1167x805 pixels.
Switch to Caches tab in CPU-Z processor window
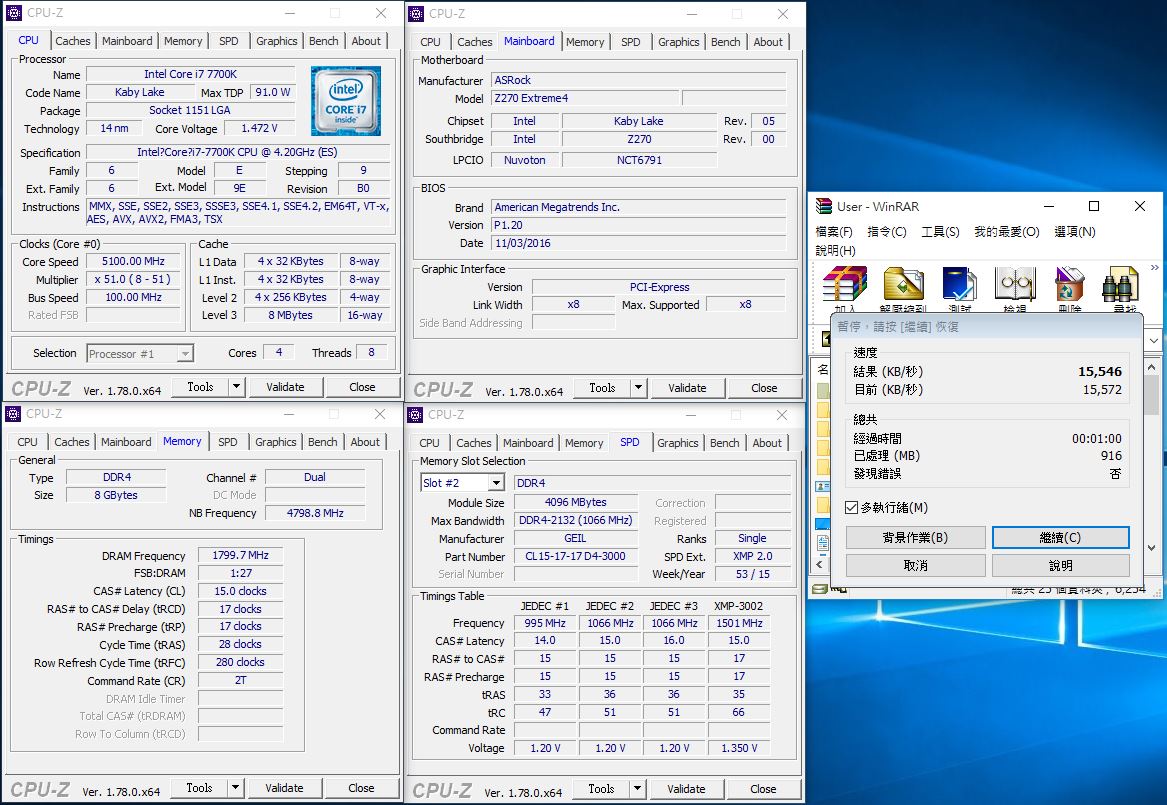[73, 41]
